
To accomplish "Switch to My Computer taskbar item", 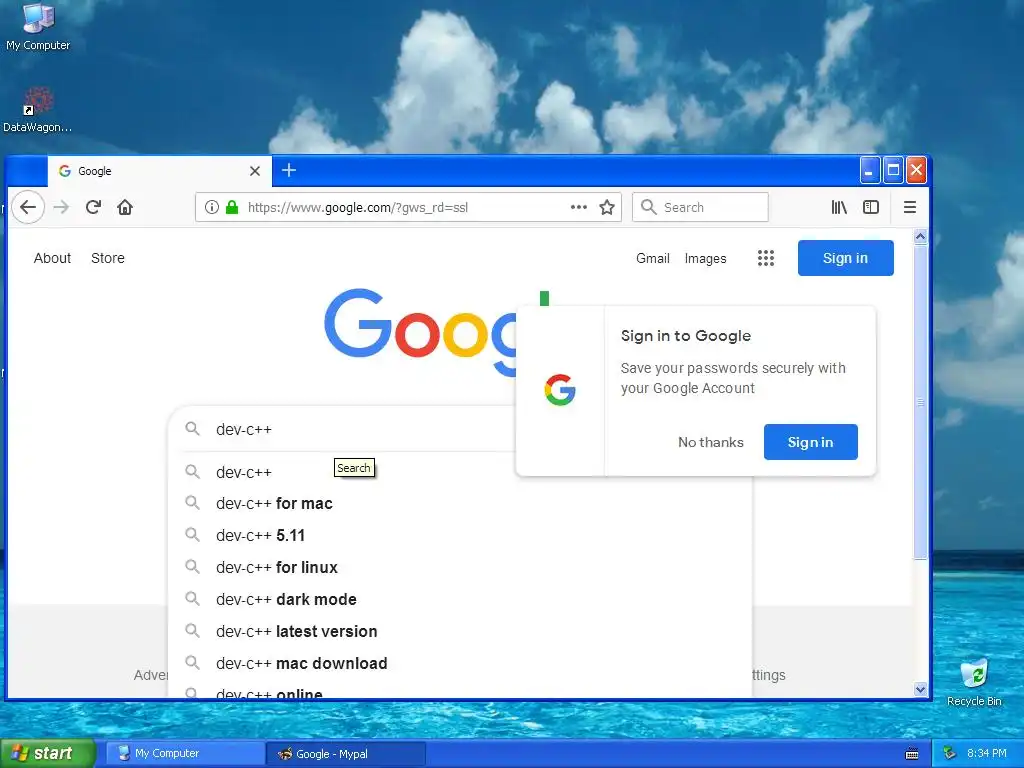I will click(x=185, y=754).
